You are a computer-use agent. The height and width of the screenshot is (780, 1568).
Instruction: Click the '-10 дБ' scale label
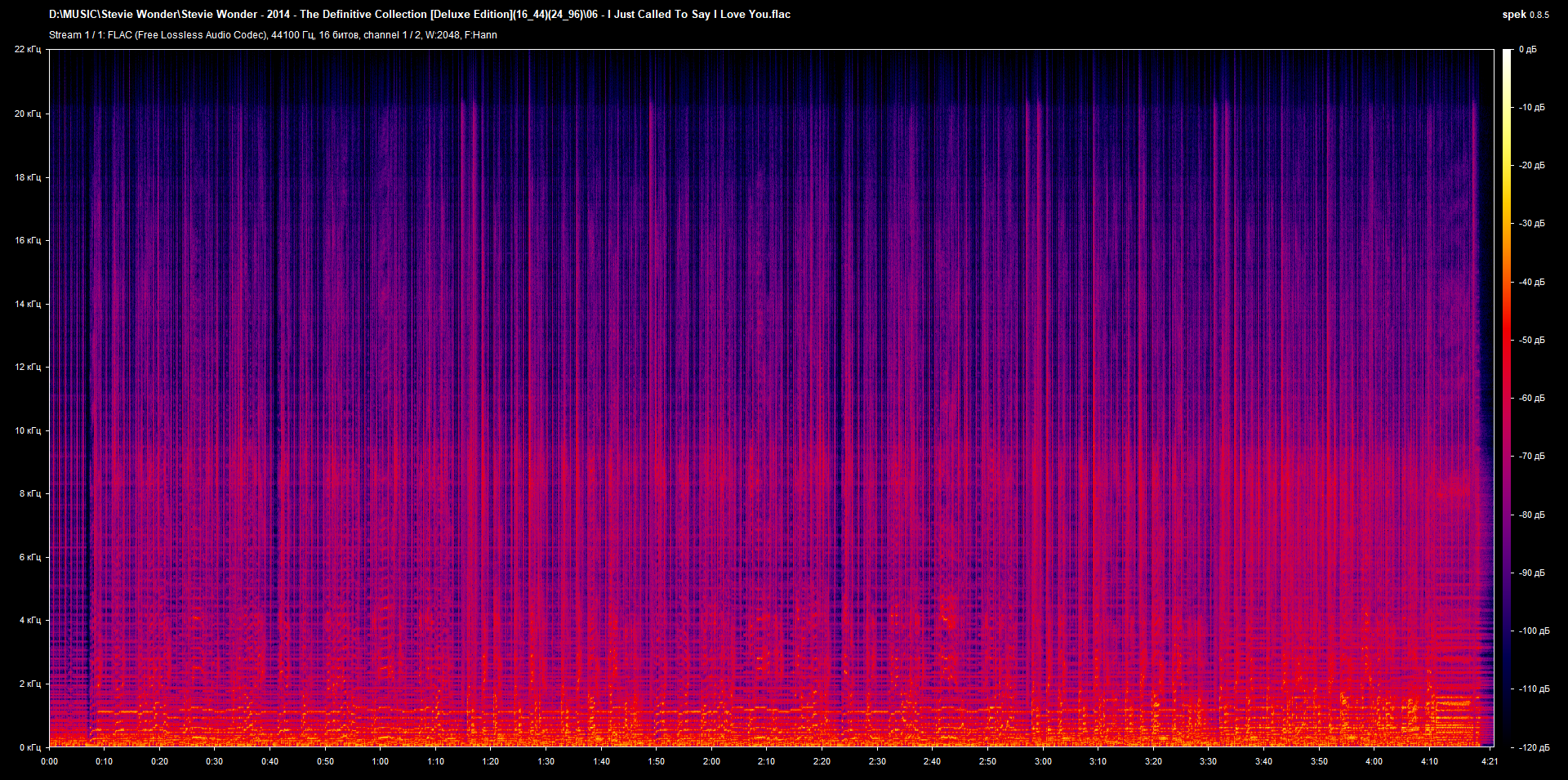[1531, 108]
